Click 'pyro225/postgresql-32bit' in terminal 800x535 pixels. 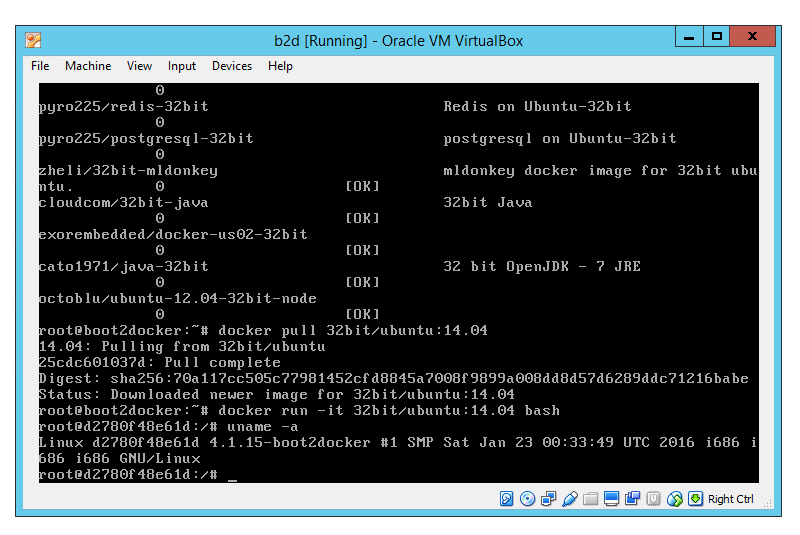coord(146,139)
